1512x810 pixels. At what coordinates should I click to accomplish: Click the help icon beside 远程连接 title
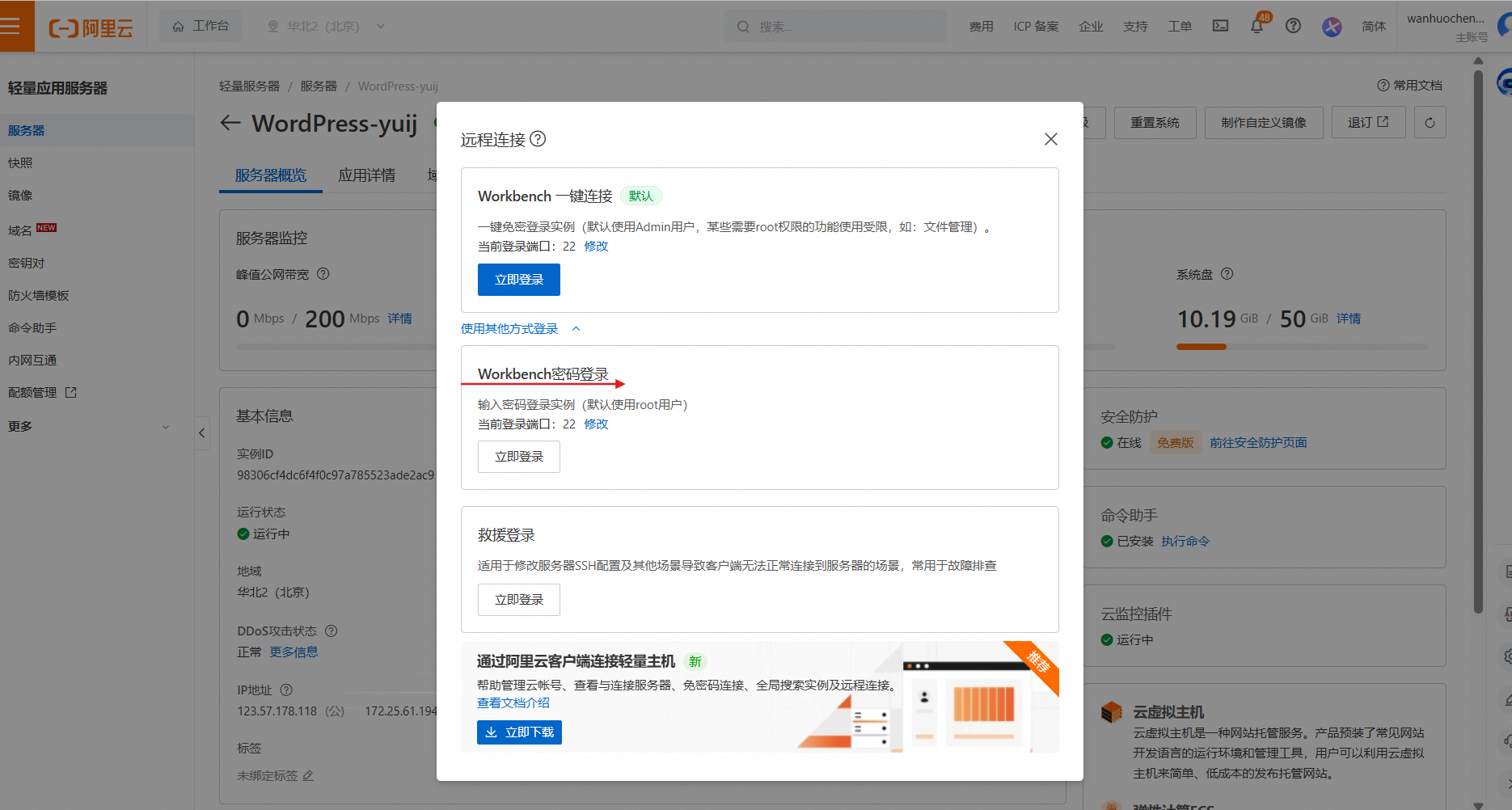[x=538, y=139]
